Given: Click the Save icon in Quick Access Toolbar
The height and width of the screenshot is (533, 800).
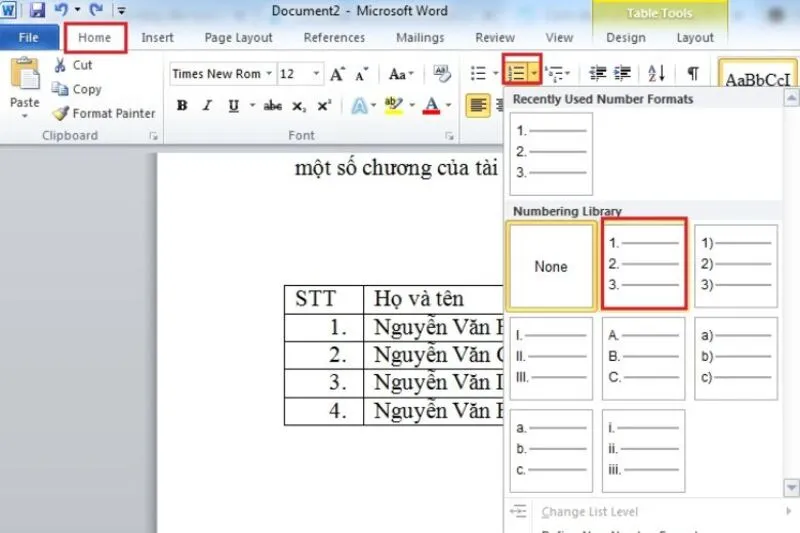Looking at the screenshot, I should tap(37, 11).
